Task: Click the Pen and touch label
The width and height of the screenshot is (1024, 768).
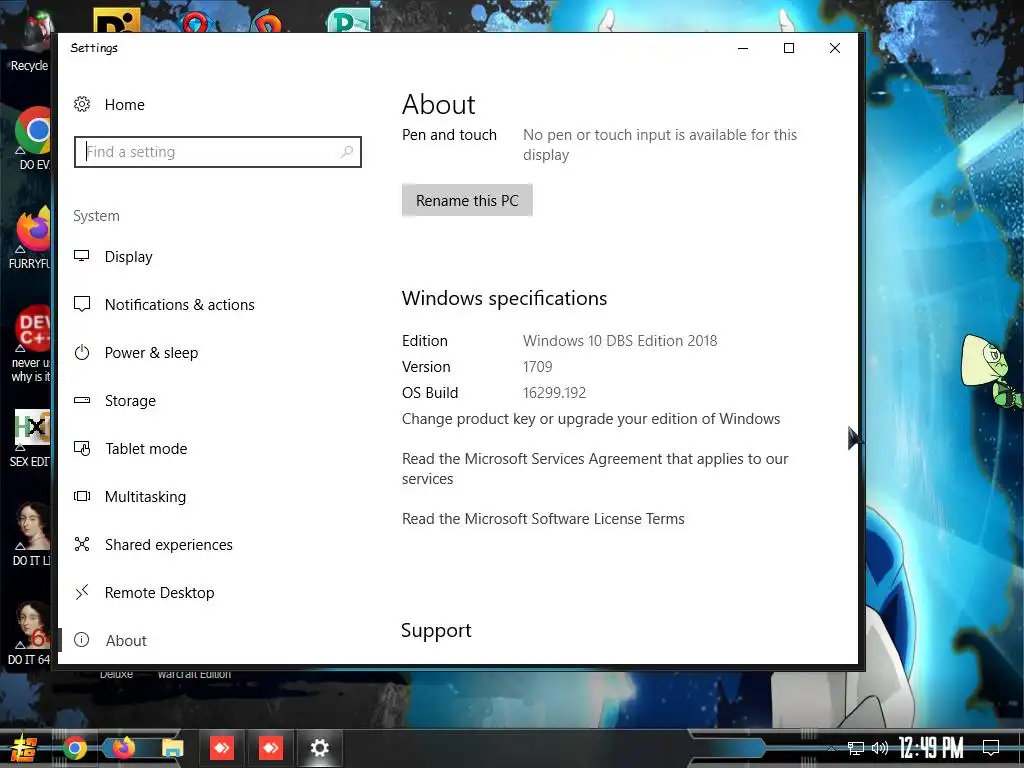Action: tap(449, 135)
